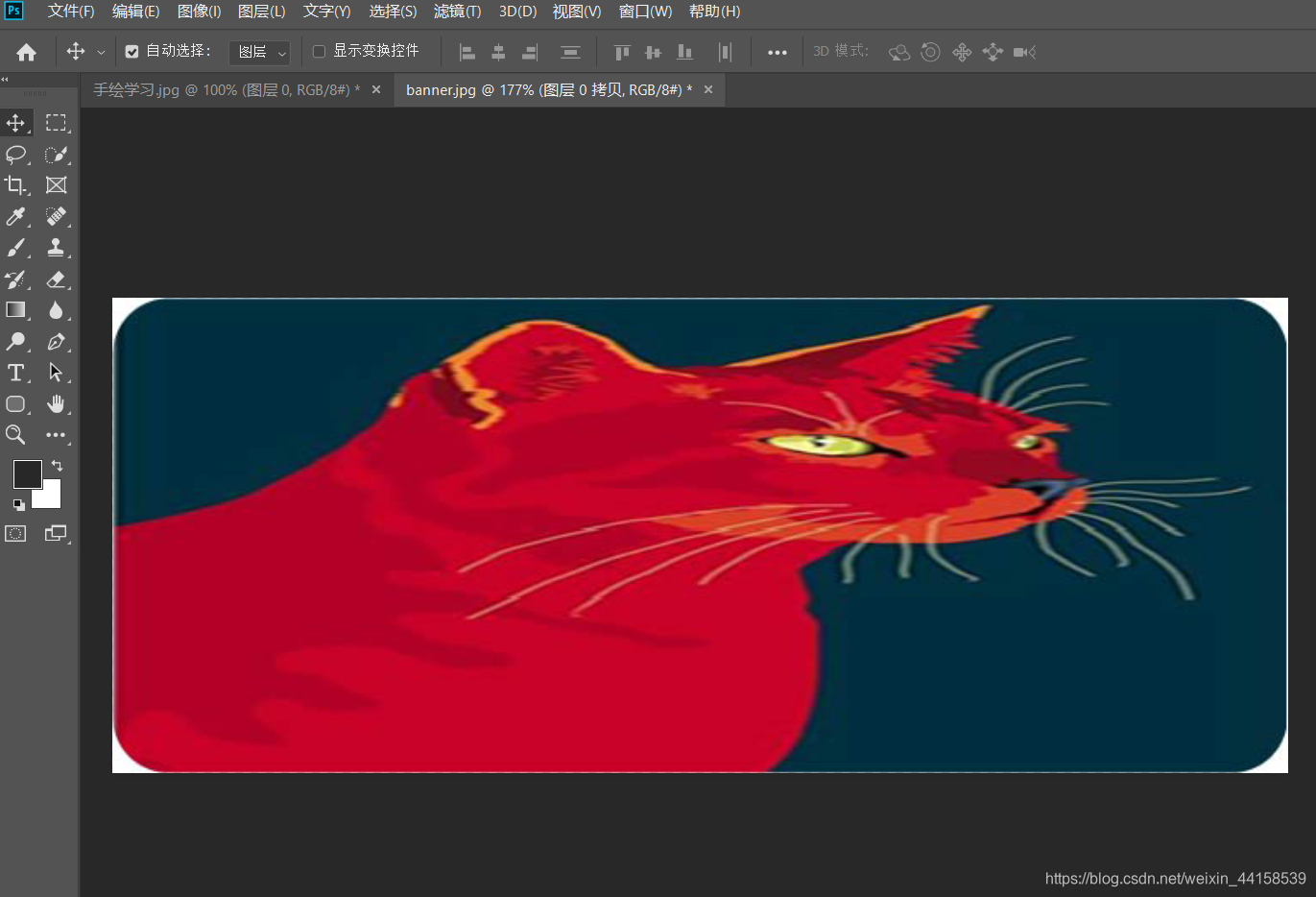This screenshot has width=1316, height=897.
Task: Select the Lasso tool
Action: [15, 154]
